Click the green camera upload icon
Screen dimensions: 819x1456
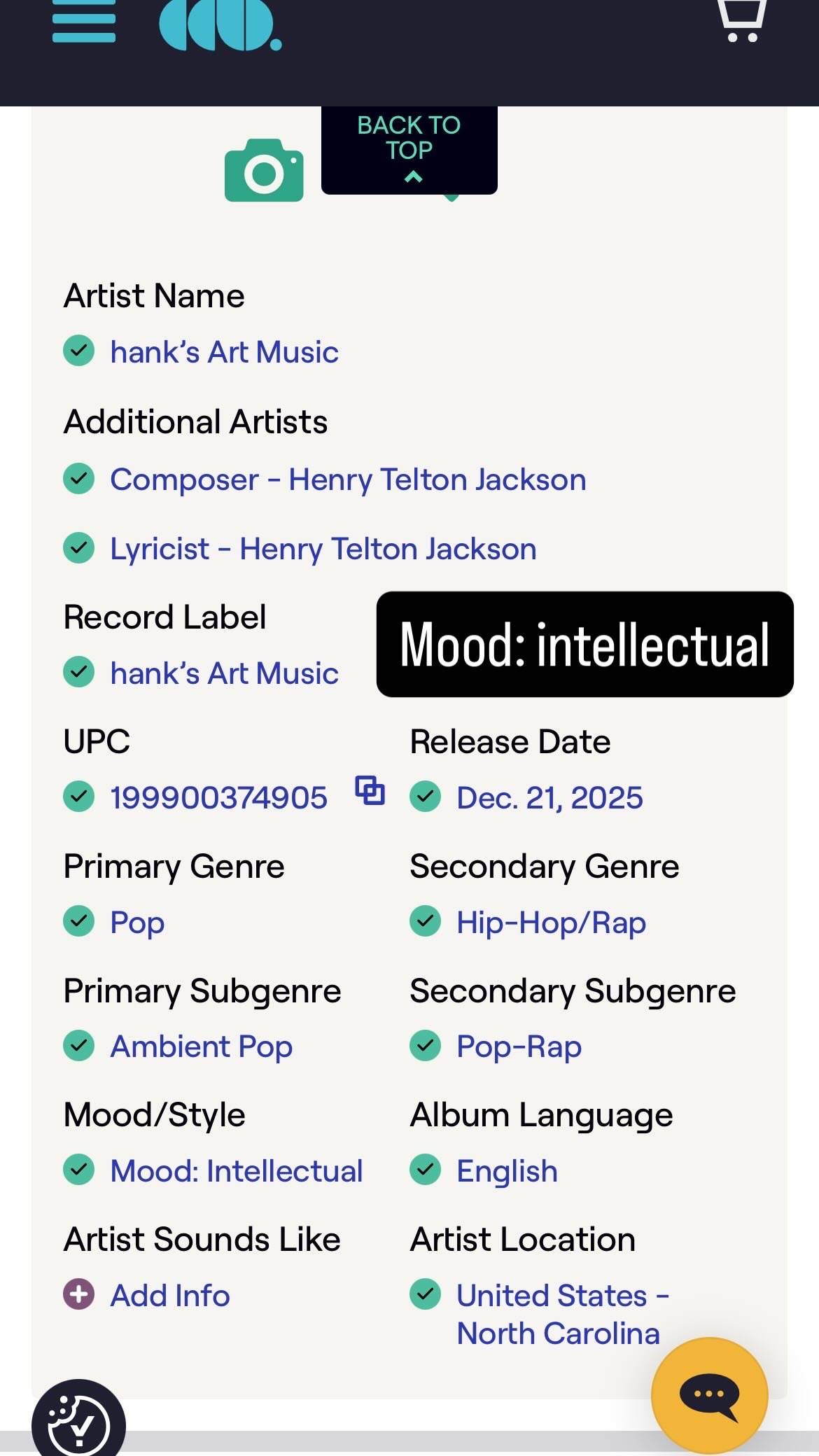coord(264,170)
